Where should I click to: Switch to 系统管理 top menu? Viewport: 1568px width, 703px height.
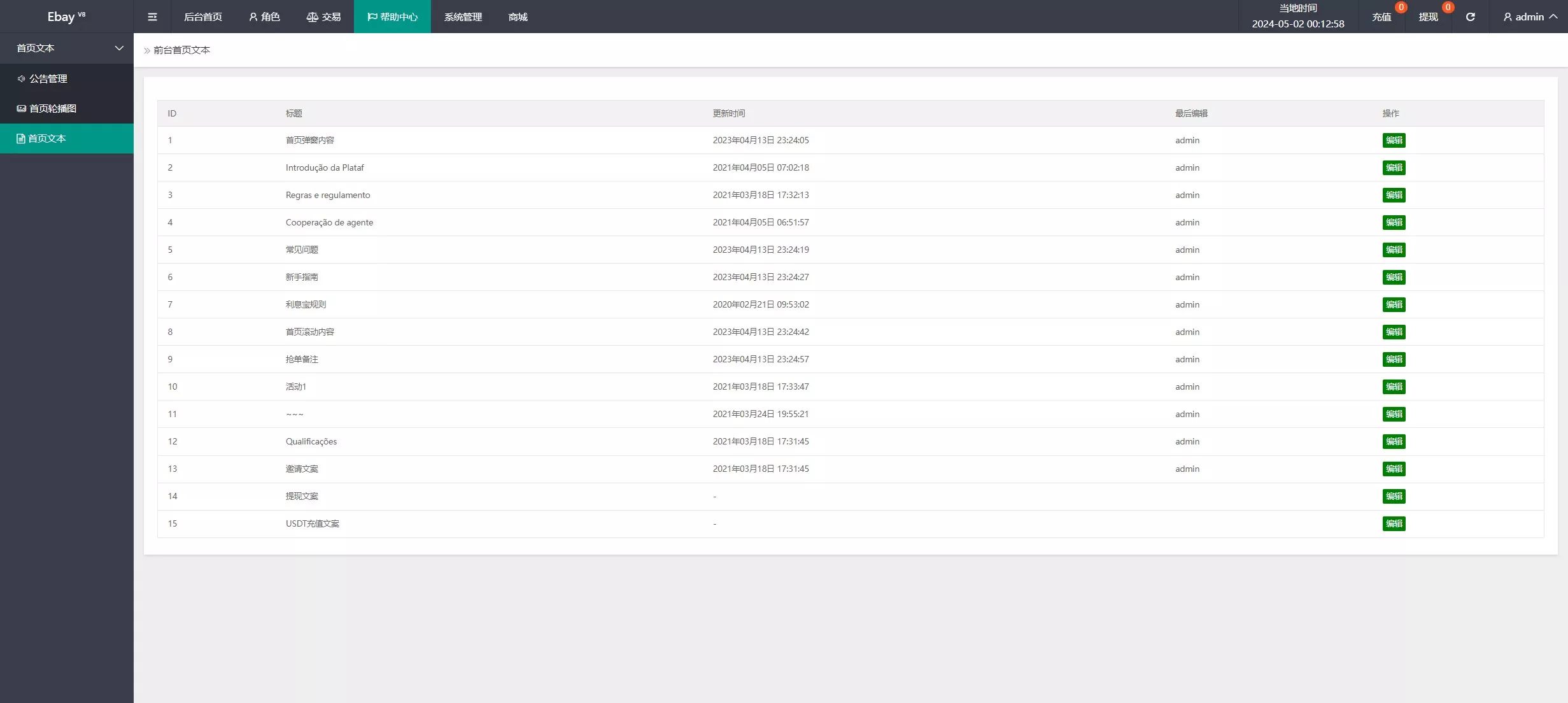463,17
